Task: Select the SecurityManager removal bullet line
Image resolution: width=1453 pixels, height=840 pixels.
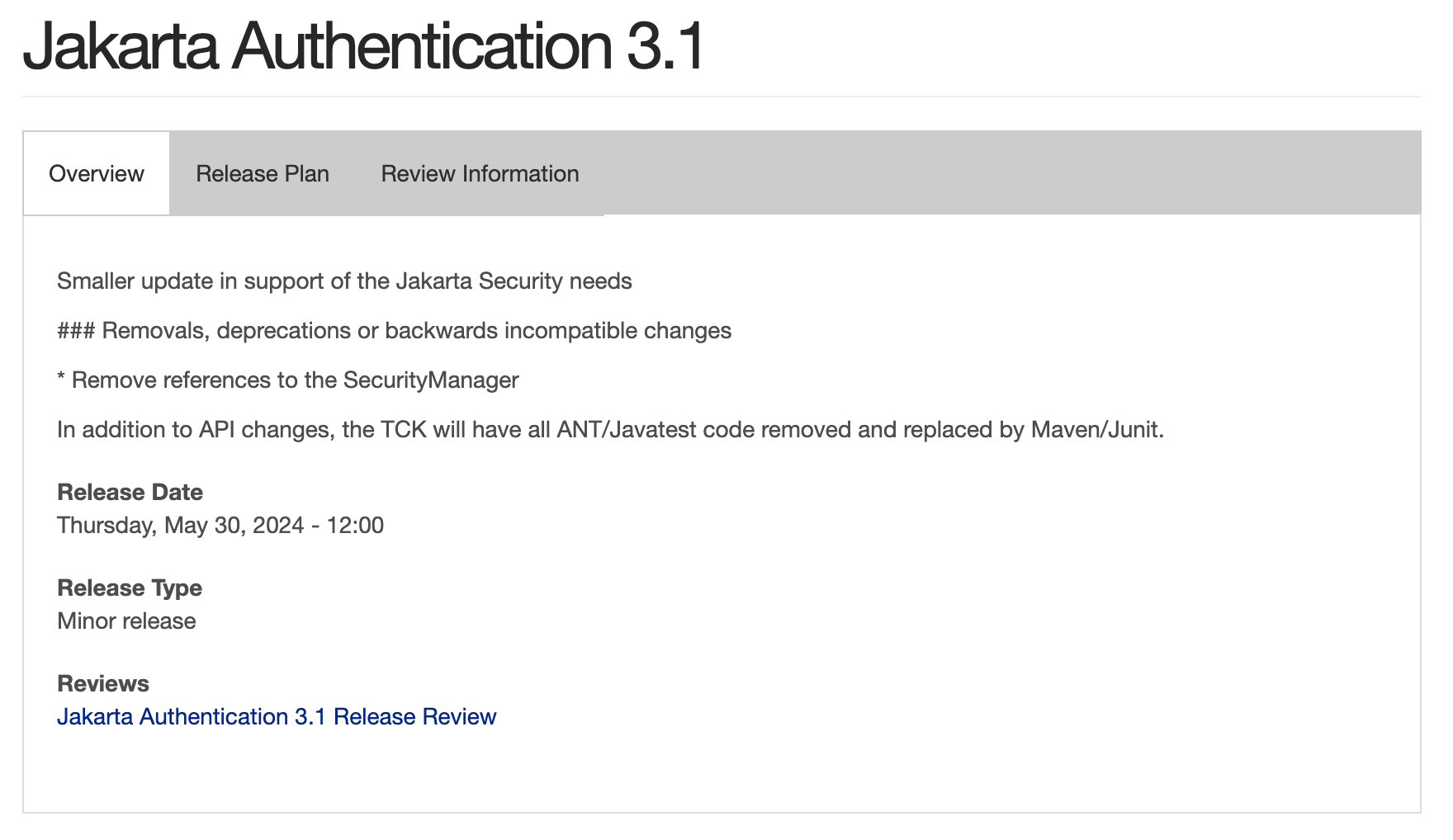Action: (x=287, y=380)
